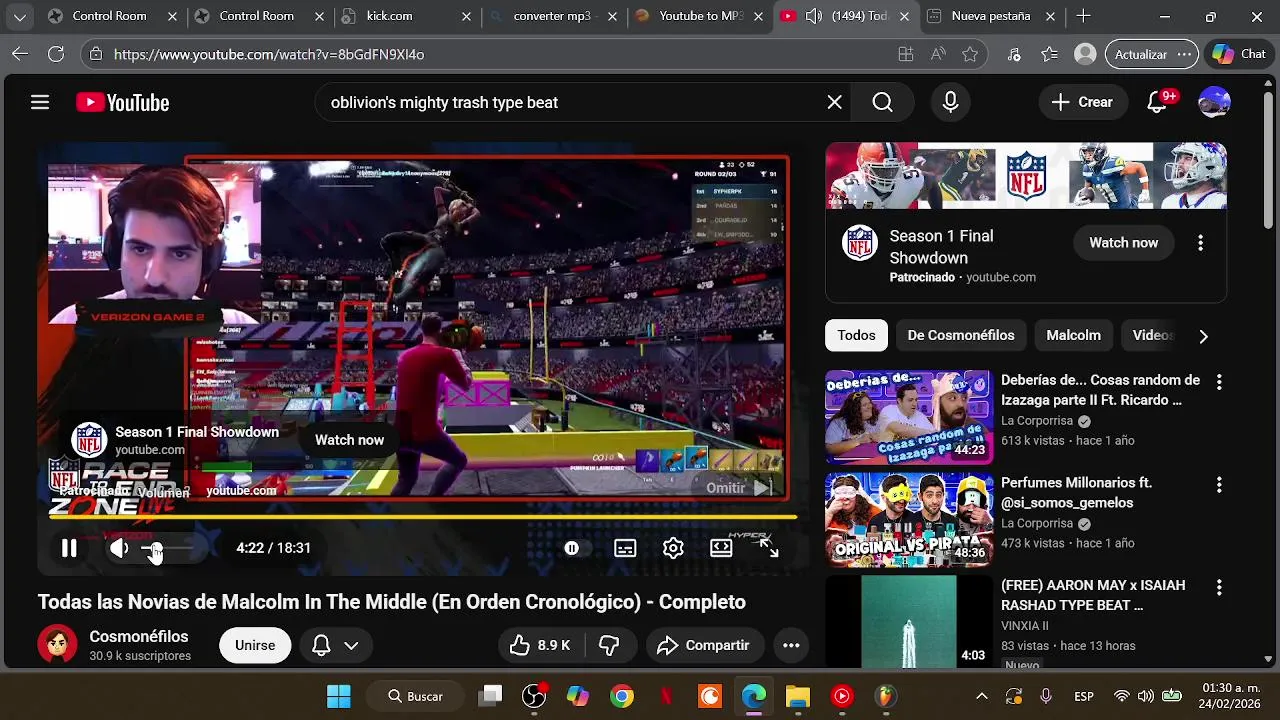
Task: Share the video with Compartir
Action: point(704,645)
